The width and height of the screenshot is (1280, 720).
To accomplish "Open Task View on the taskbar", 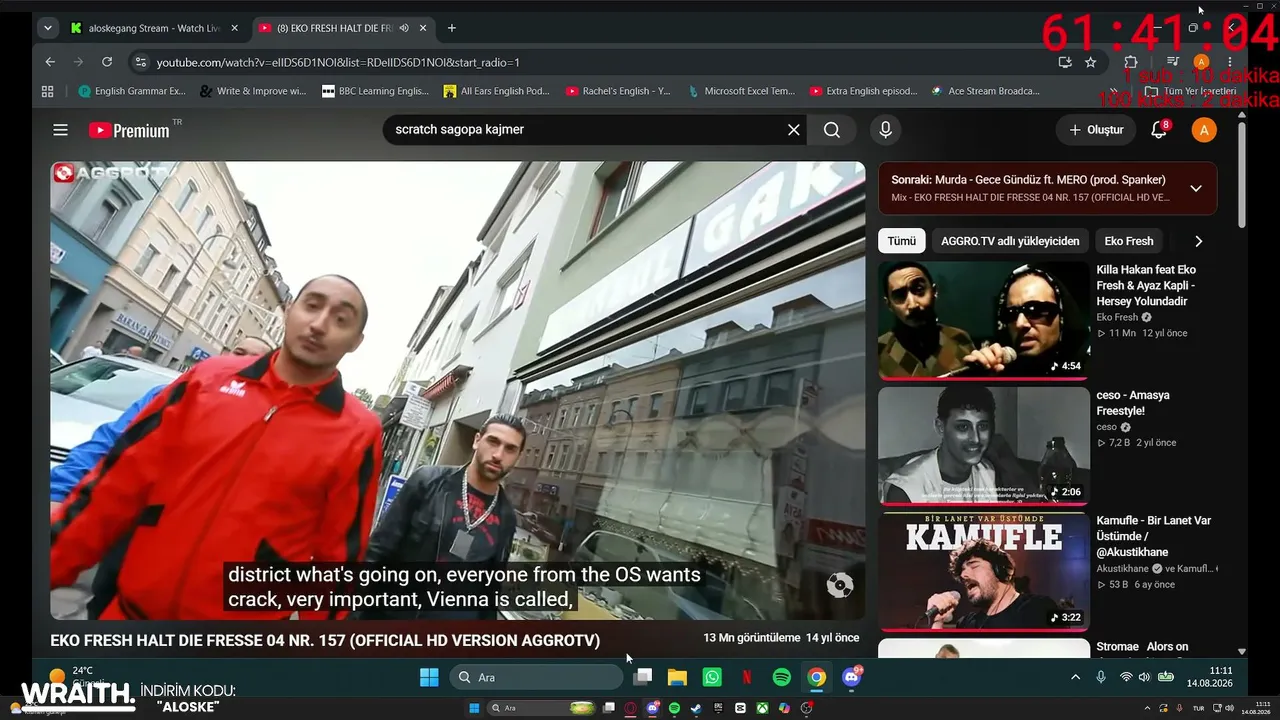I will (x=643, y=678).
